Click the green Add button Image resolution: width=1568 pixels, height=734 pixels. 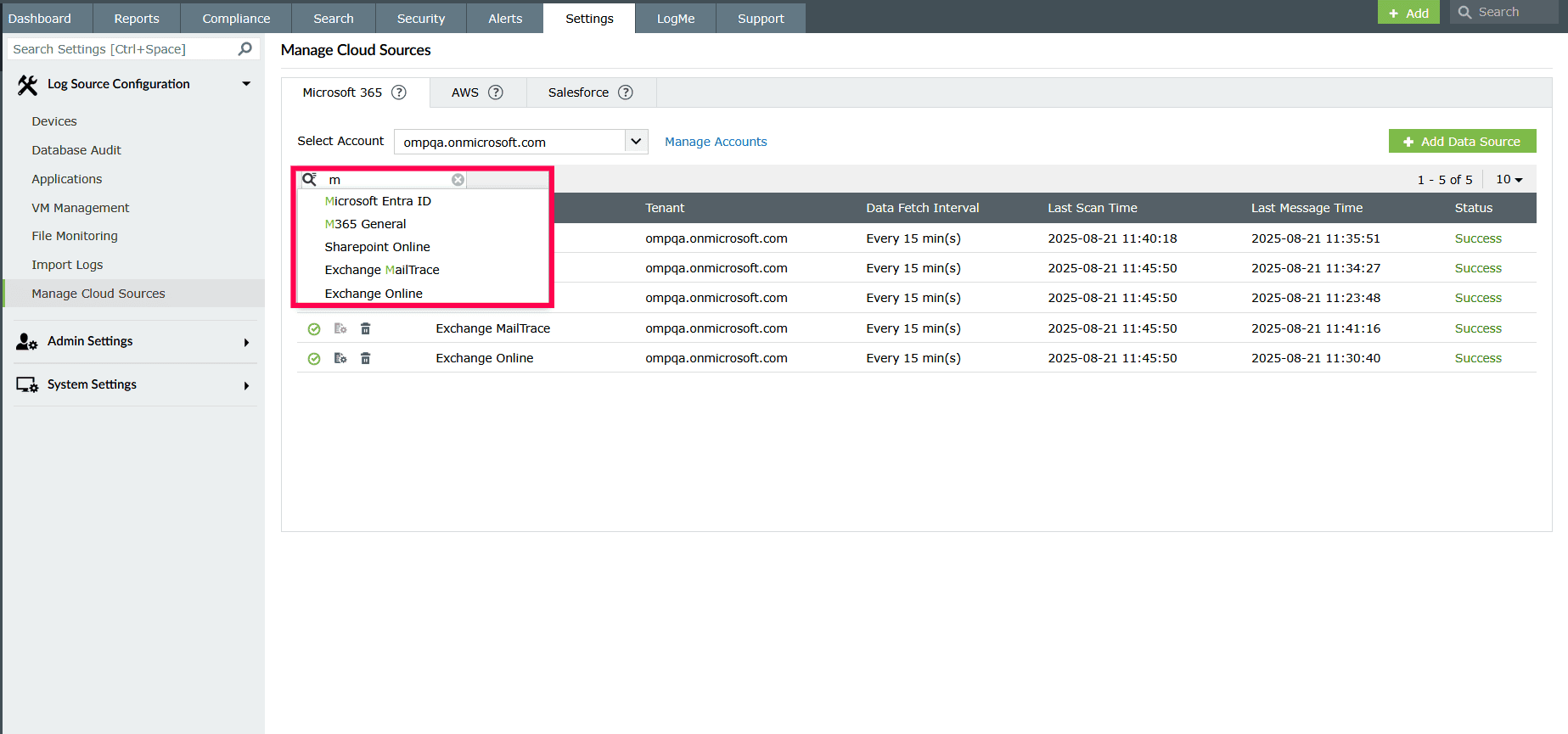(x=1408, y=12)
